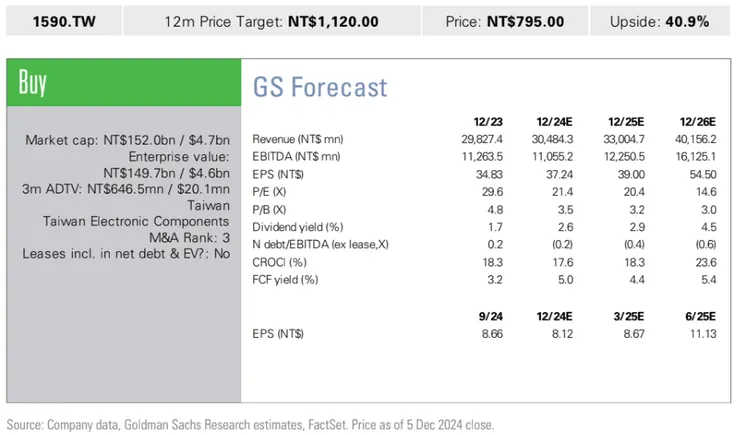This screenshot has height=435, width=740.
Task: Click the Source footnote text
Action: point(250,425)
